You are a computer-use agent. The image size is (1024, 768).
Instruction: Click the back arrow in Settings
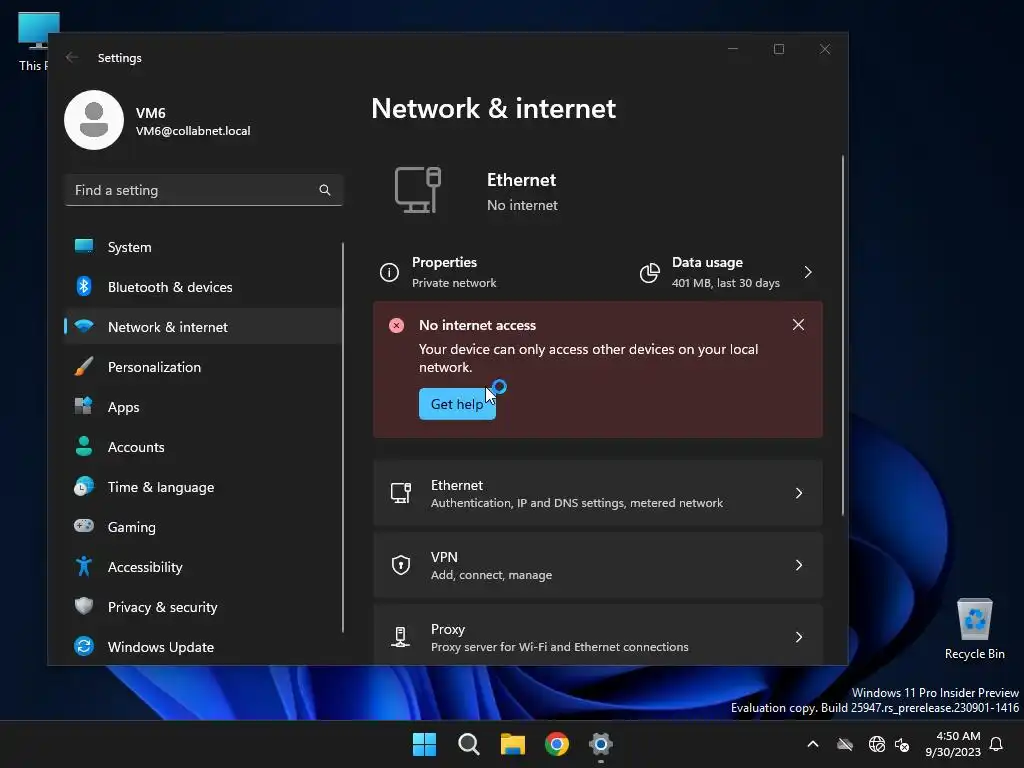[72, 57]
